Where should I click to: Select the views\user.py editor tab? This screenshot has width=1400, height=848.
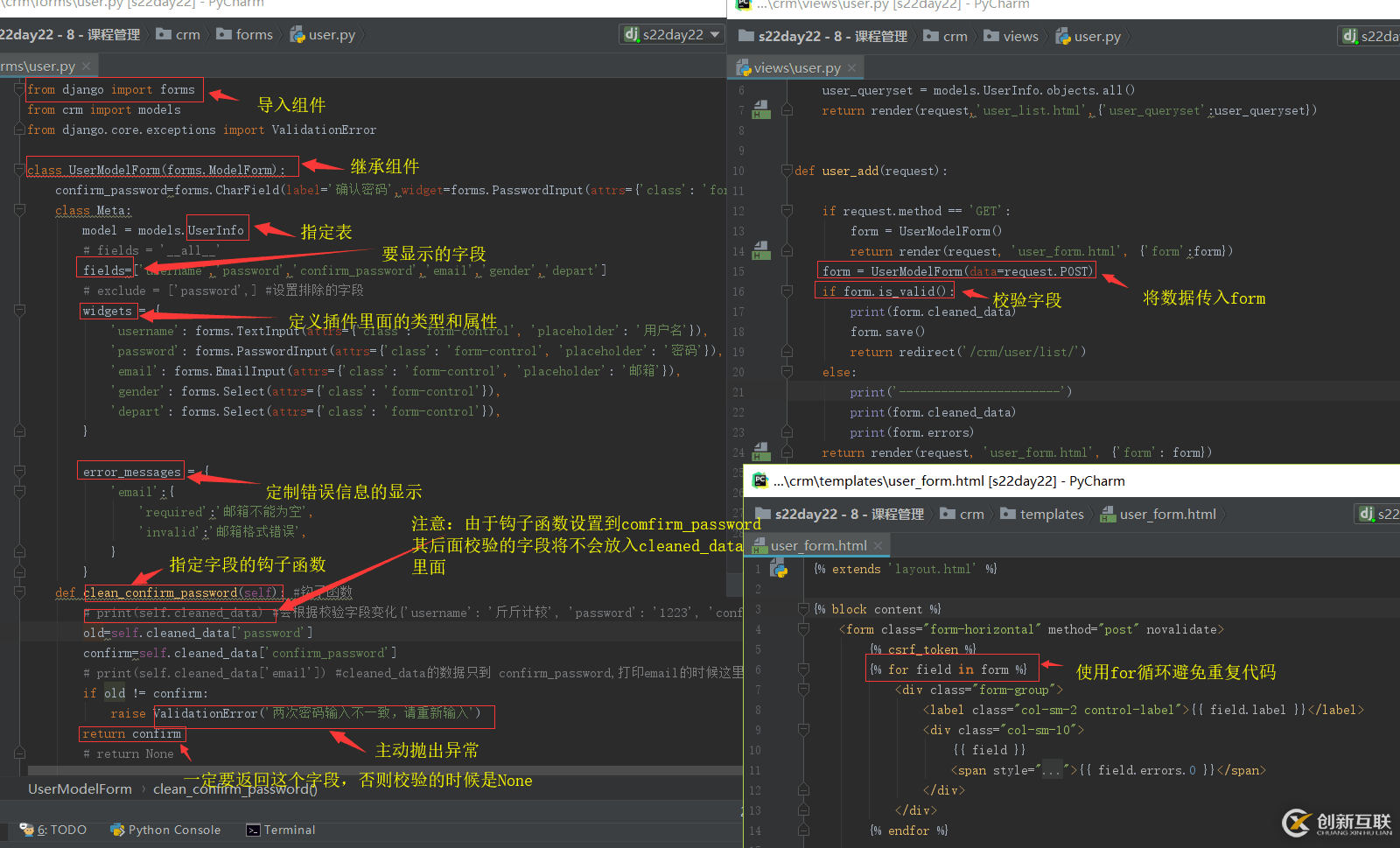[x=796, y=67]
